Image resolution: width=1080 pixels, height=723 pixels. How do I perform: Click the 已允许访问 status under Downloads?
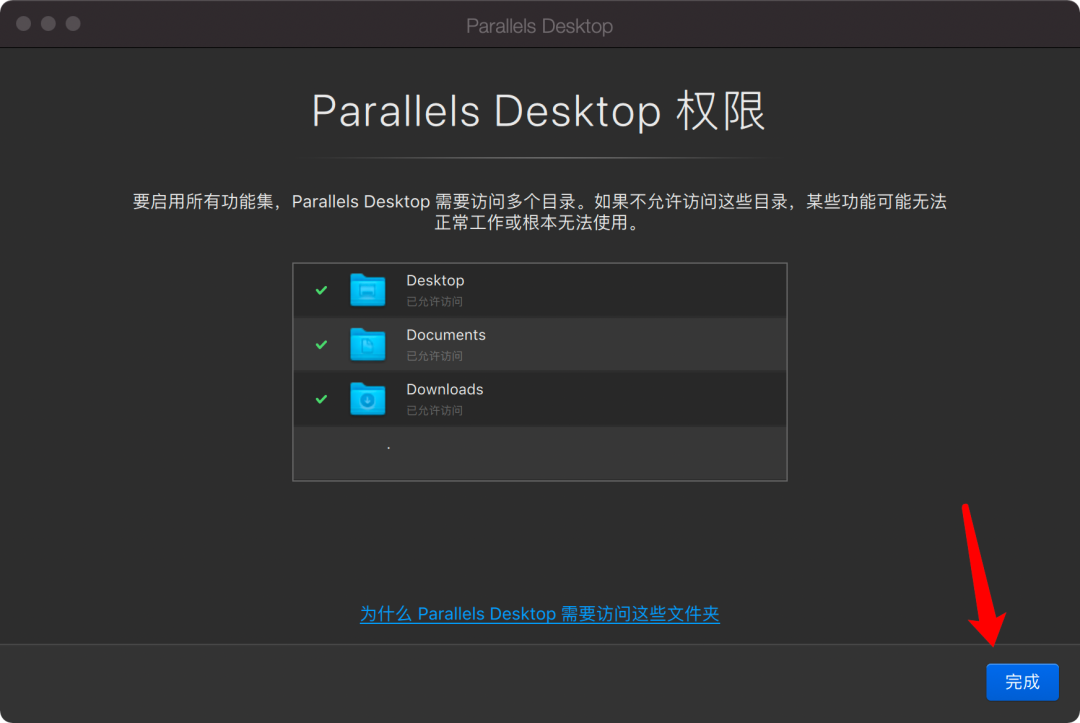[x=434, y=411]
